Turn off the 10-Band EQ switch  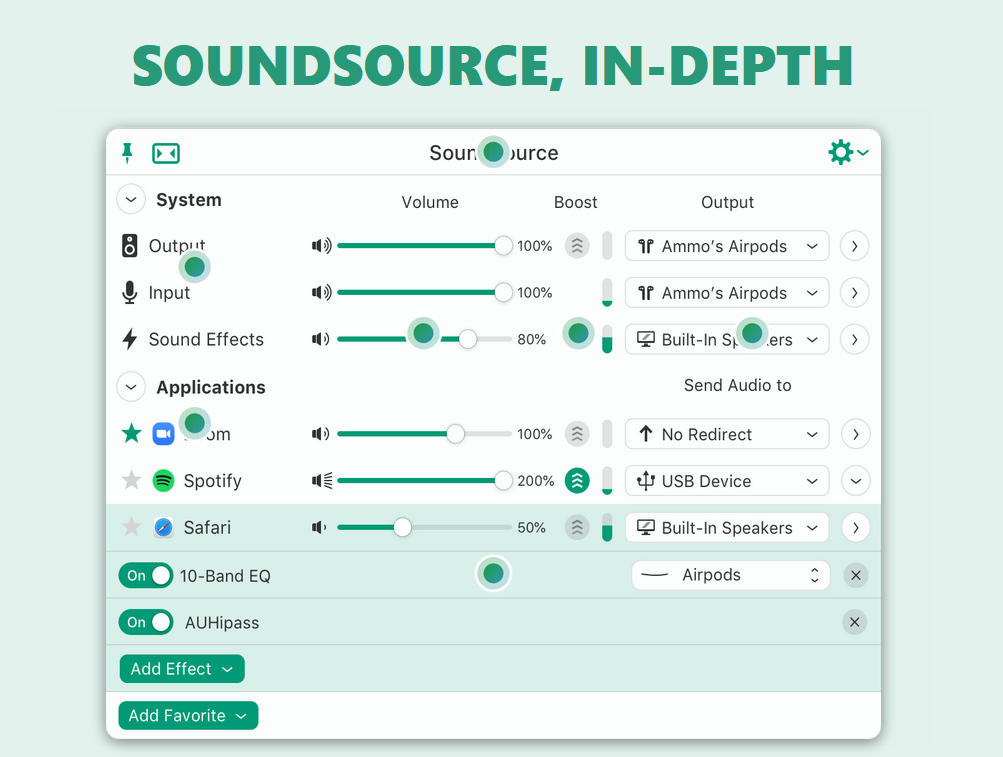146,575
